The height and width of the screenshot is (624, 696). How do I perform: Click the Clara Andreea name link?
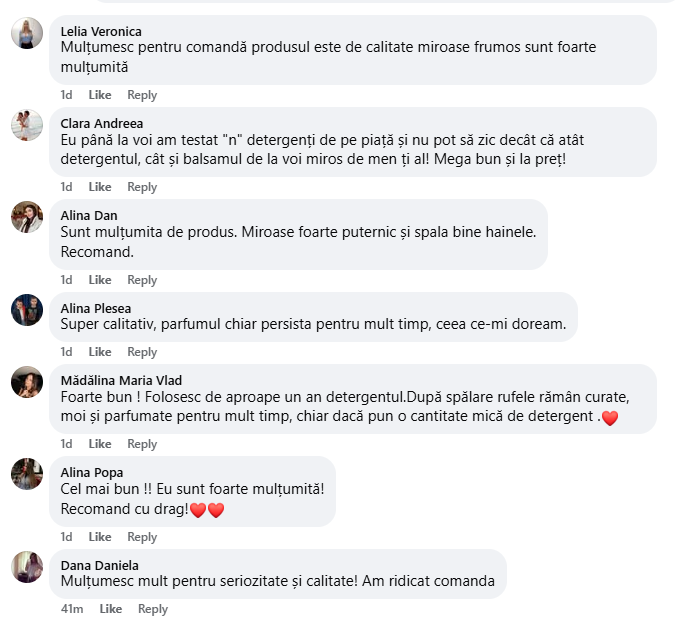101,123
